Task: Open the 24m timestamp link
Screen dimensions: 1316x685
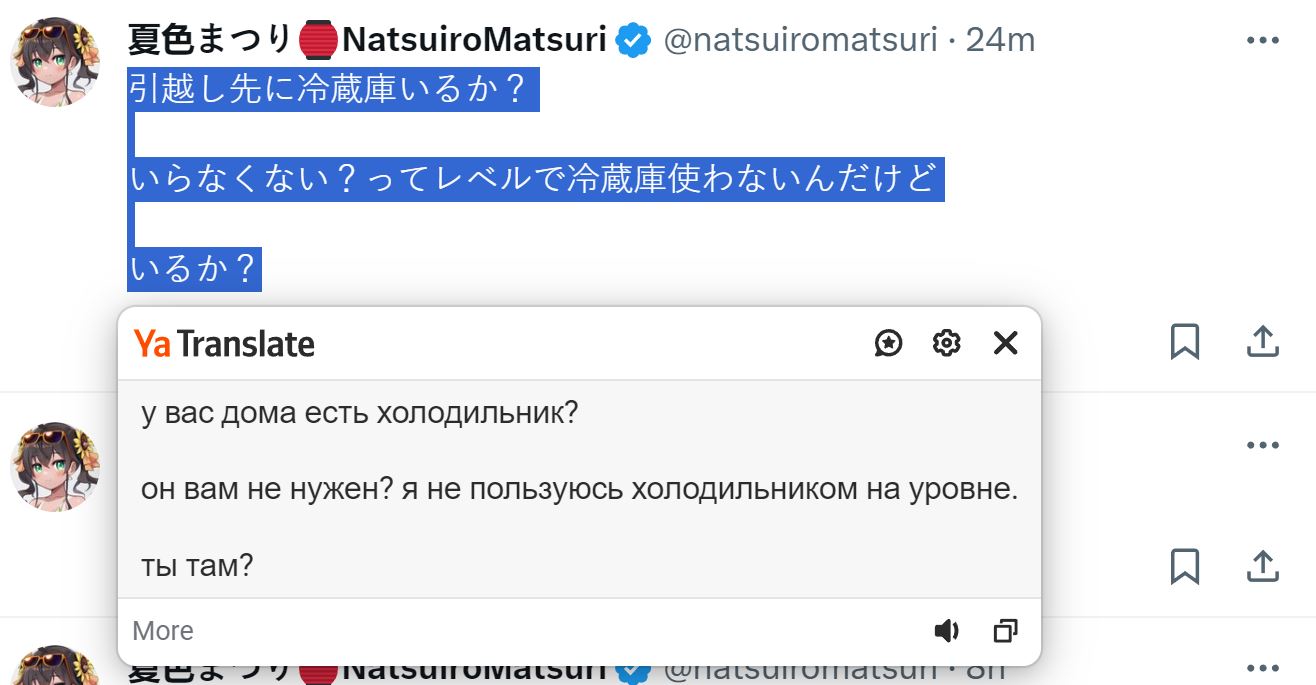Action: coord(1000,40)
